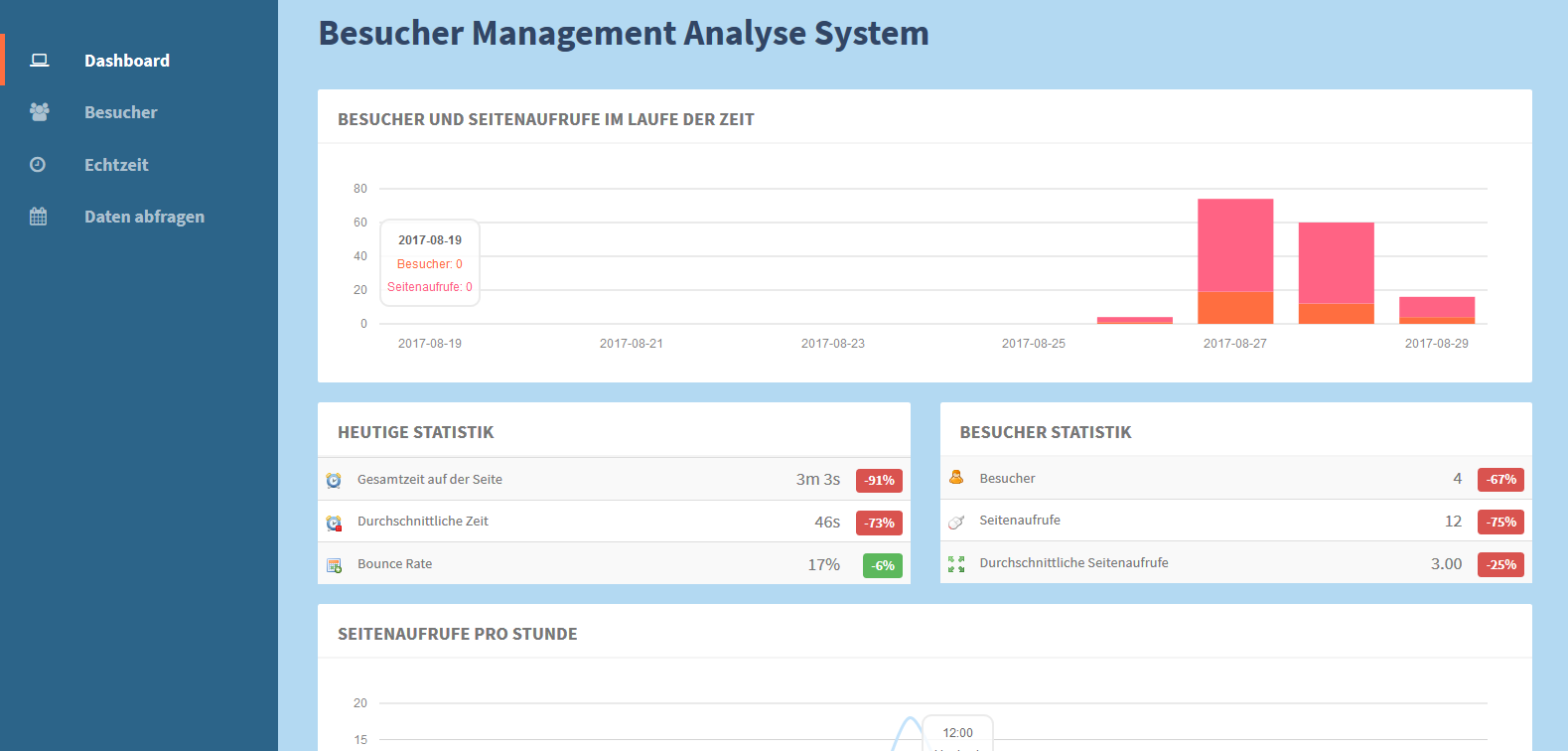This screenshot has width=1568, height=751.
Task: Click the 'Besucher Statistik' panel heading
Action: tap(1046, 432)
